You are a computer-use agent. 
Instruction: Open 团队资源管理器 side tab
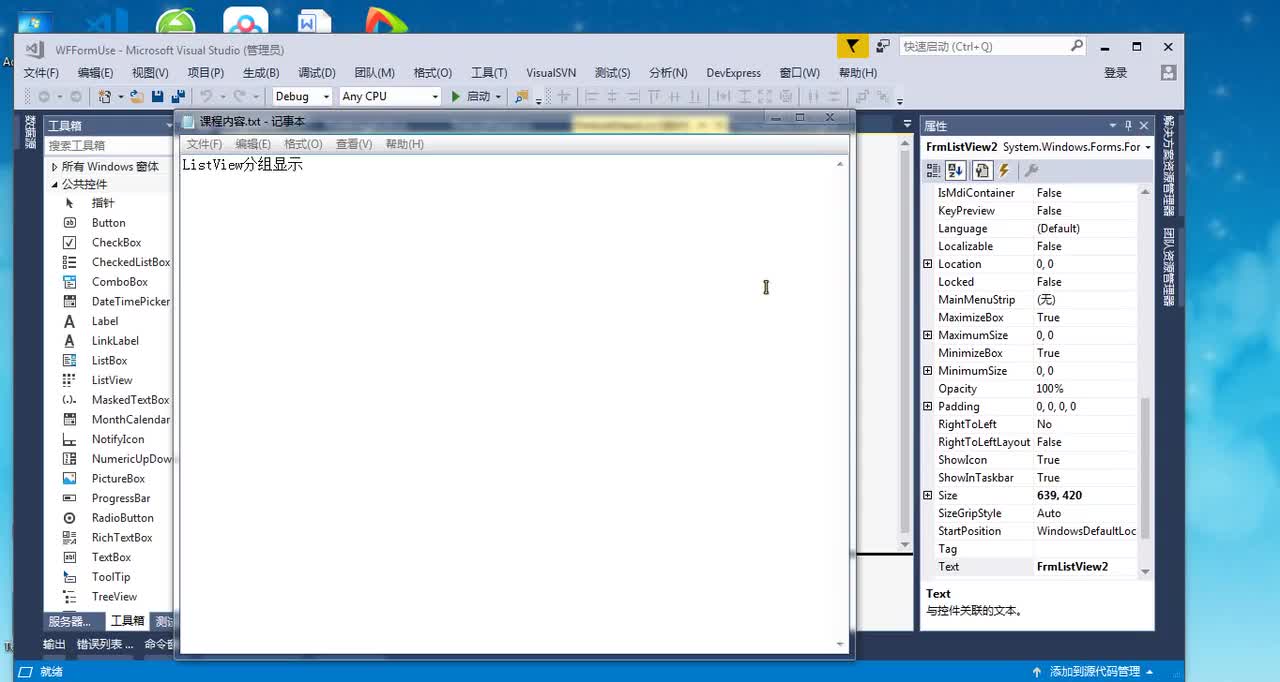coord(1168,267)
